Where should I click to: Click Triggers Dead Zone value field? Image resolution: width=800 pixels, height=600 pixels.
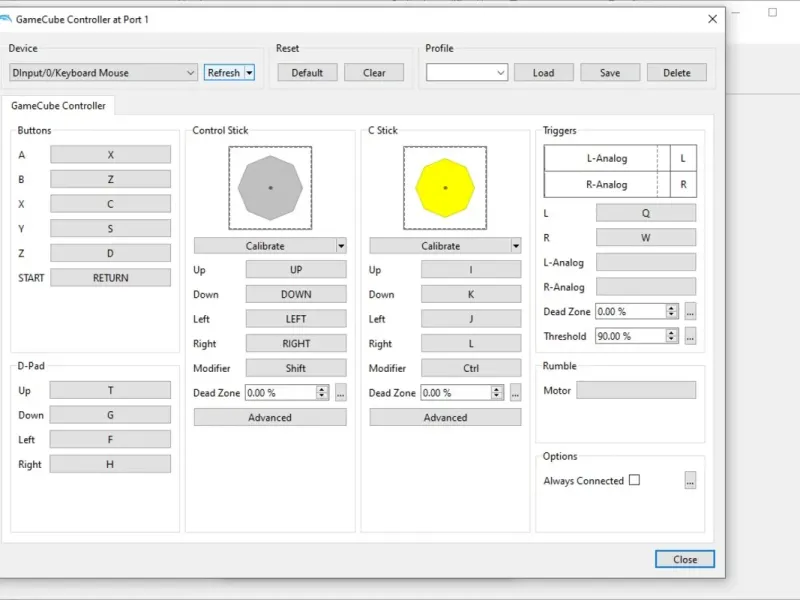pyautogui.click(x=631, y=311)
